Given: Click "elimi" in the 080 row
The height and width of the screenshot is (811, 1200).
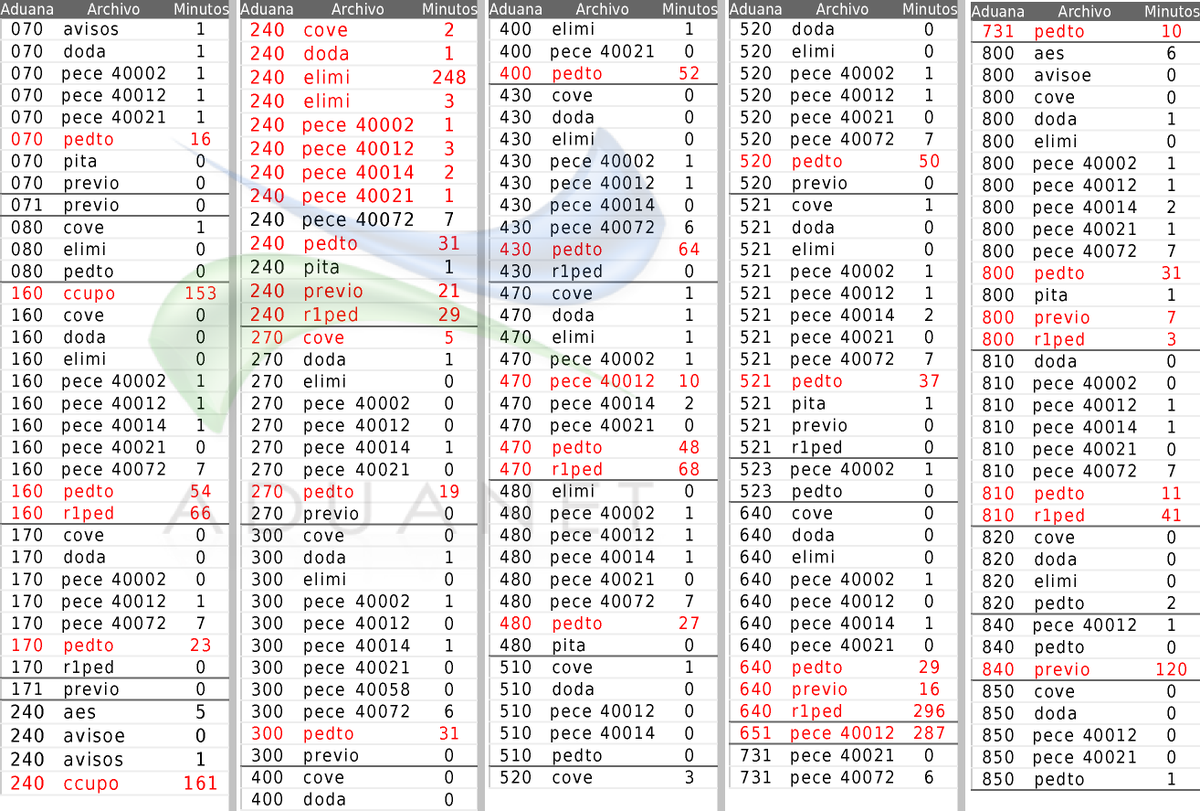Looking at the screenshot, I should click(x=85, y=249).
